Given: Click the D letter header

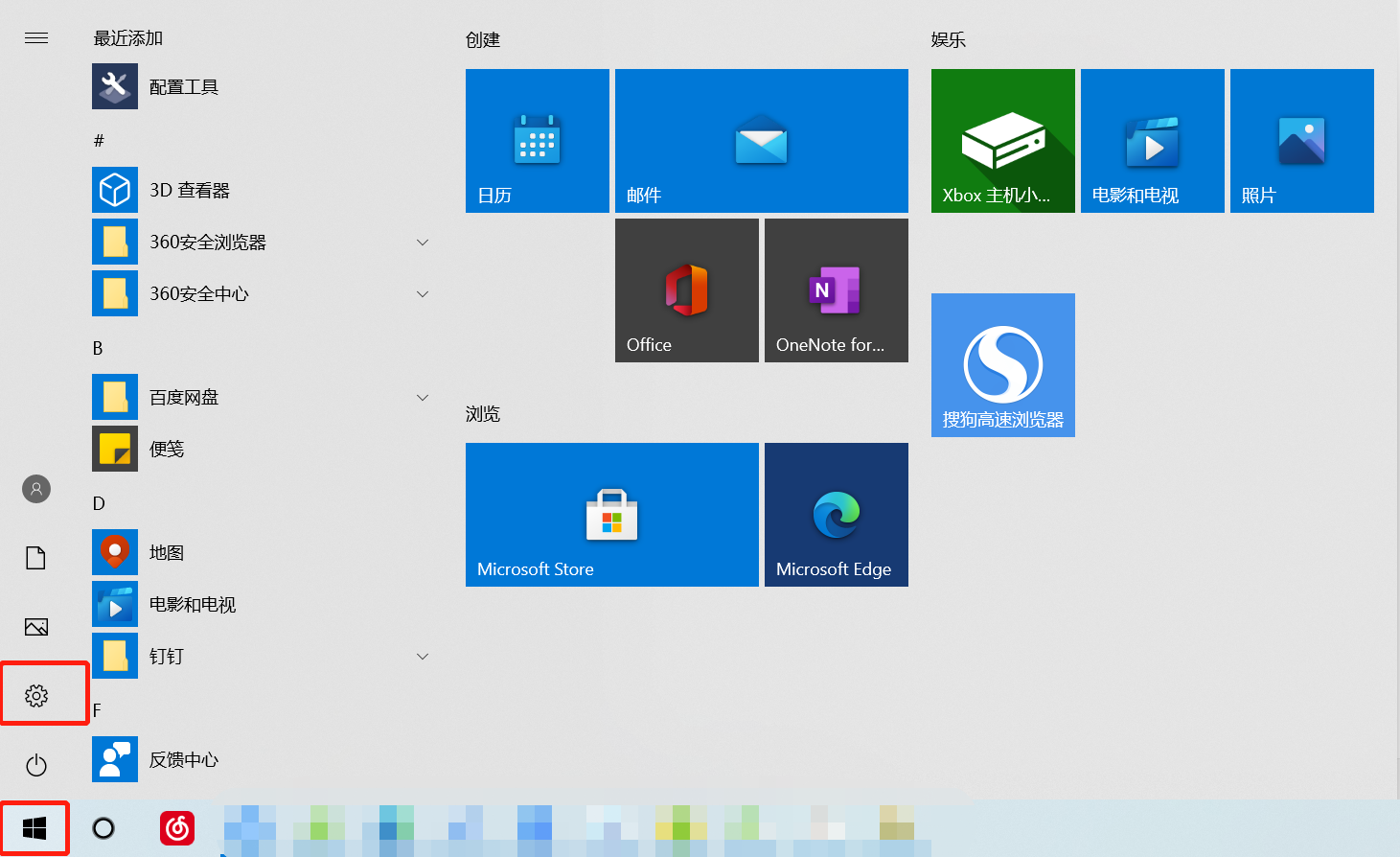Looking at the screenshot, I should click(x=99, y=503).
